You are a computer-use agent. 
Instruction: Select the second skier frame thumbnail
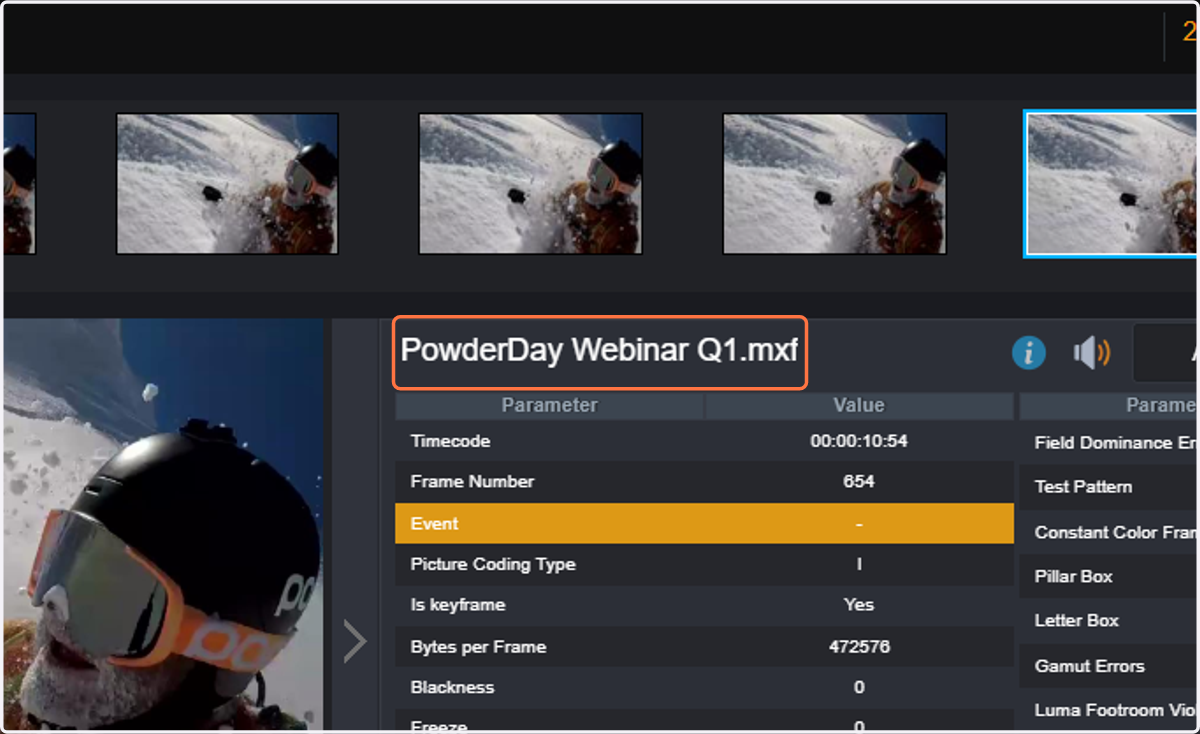coord(227,183)
